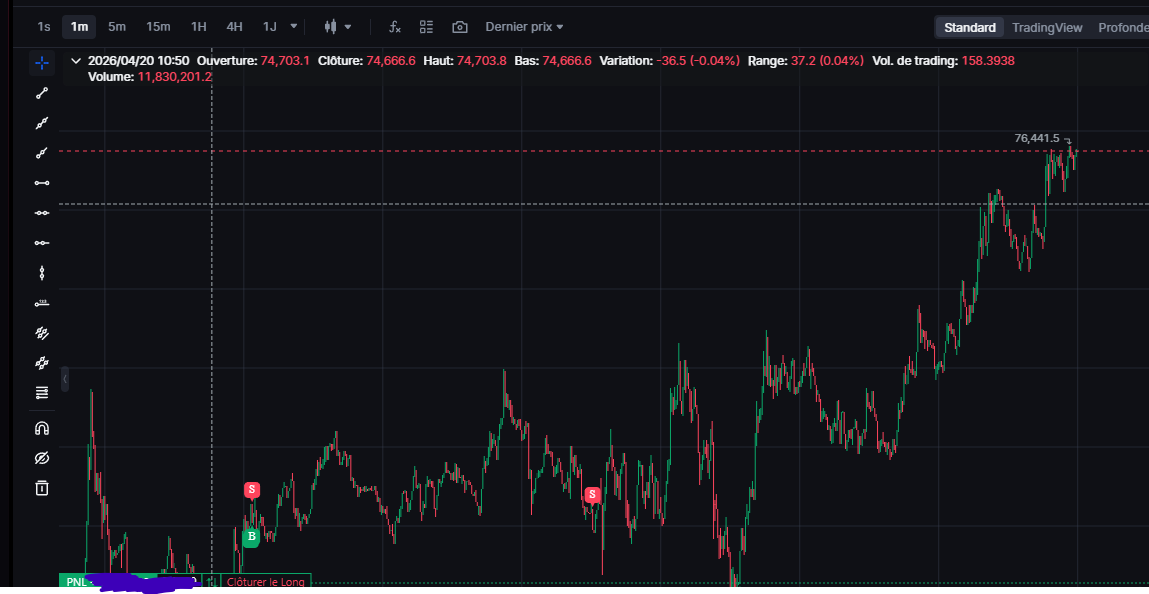Screen dimensions: 1149x594
Task: Switch to the 4H timeframe
Action: 234,27
